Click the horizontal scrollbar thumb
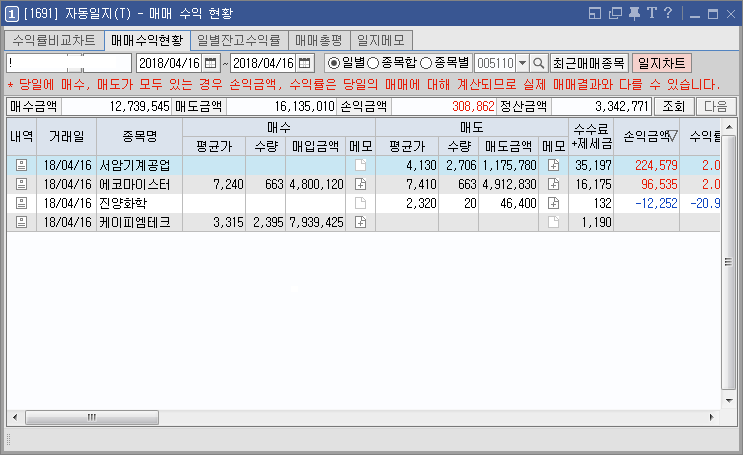The width and height of the screenshot is (743, 455). [x=92, y=418]
